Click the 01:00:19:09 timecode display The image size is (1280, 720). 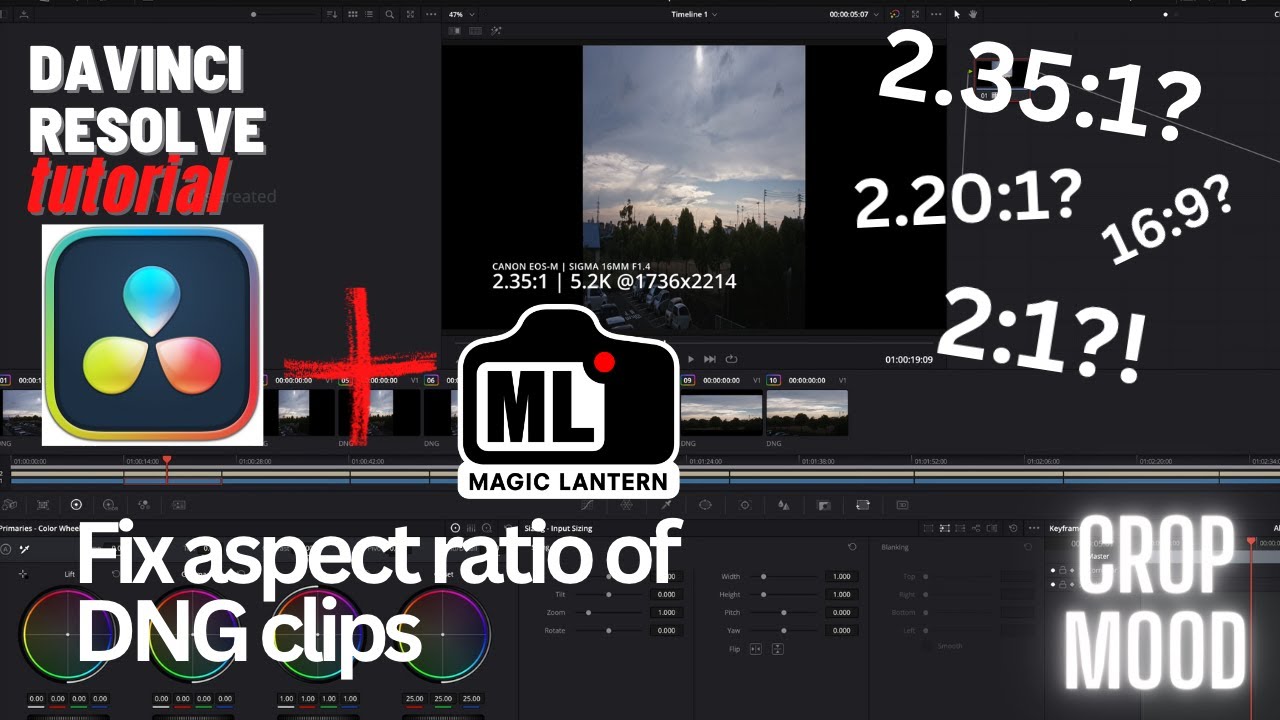[908, 359]
